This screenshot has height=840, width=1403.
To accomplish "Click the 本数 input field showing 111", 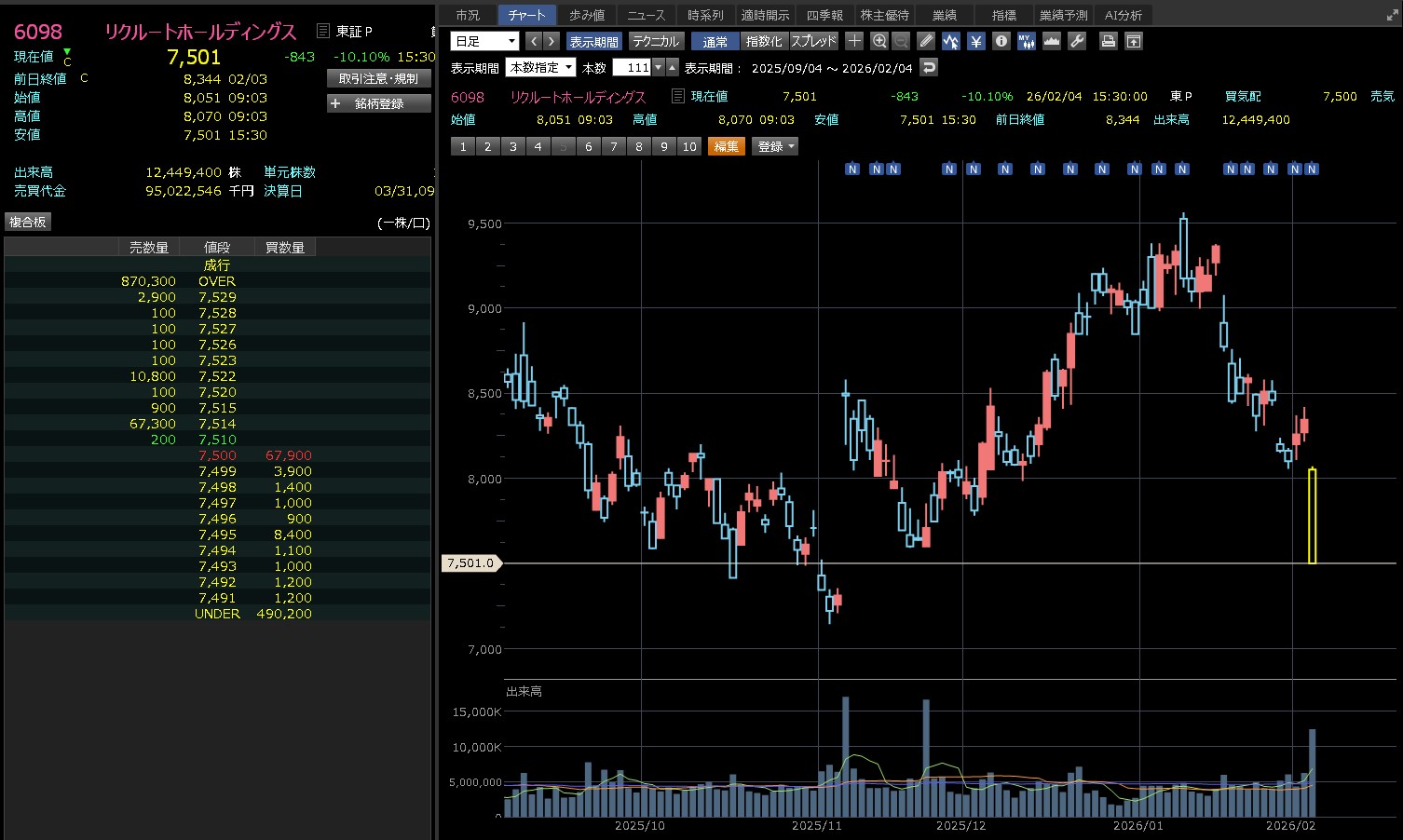I will click(x=632, y=67).
